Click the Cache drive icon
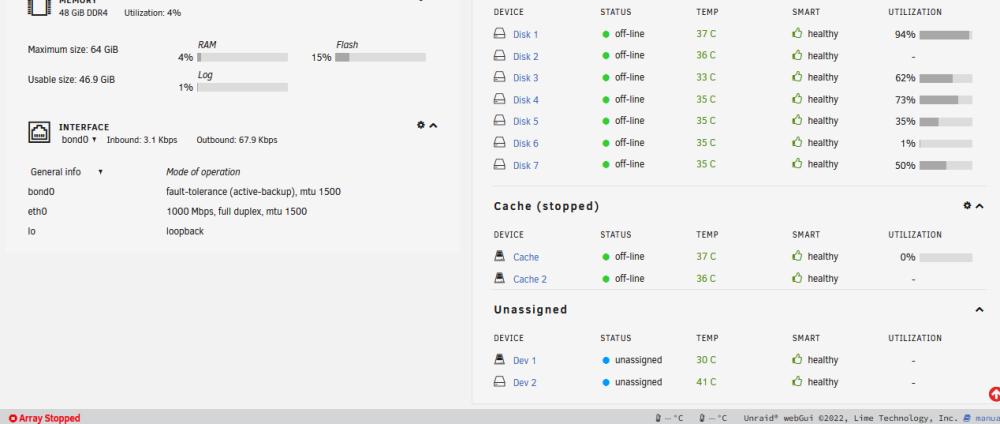The height and width of the screenshot is (424, 1000). 500,256
